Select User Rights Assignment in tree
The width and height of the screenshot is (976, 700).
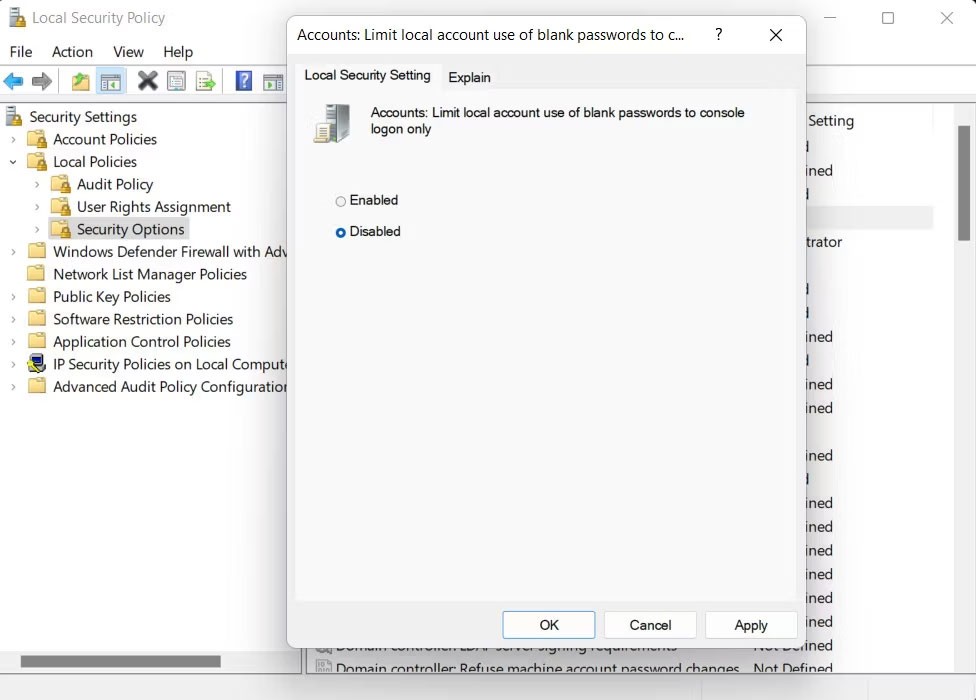coord(153,207)
